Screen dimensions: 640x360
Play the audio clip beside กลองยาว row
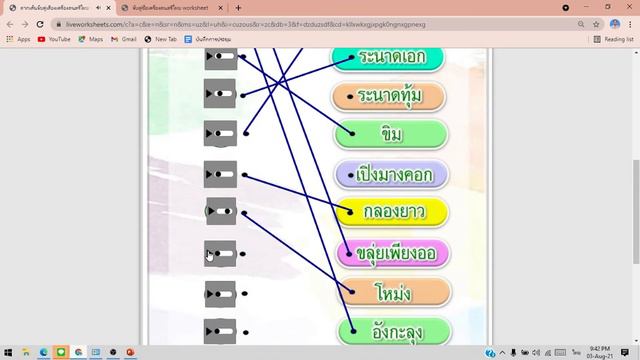point(211,211)
